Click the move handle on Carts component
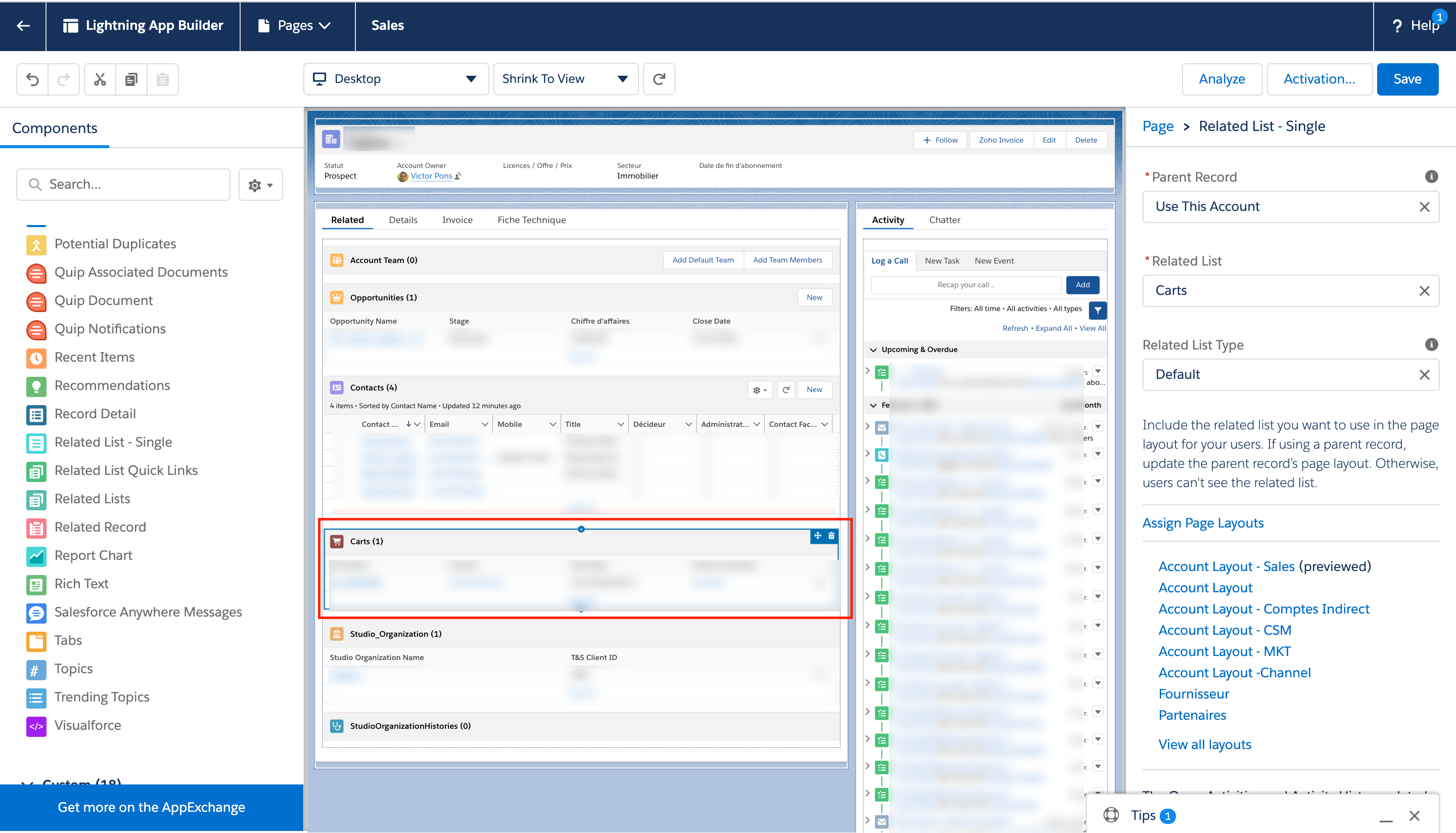Screen dimensions: 1456x833 [818, 536]
